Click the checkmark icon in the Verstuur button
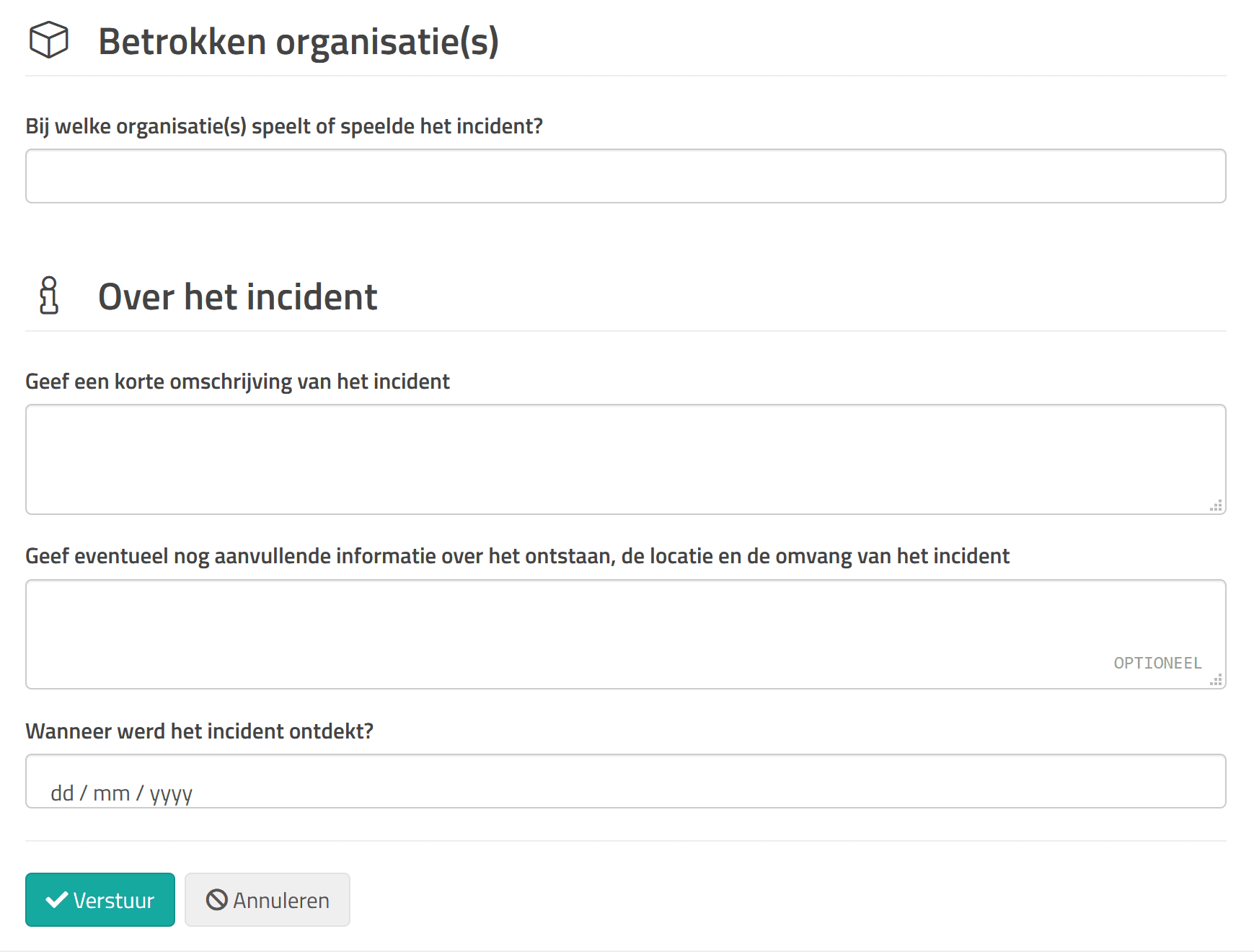The width and height of the screenshot is (1254, 952). click(x=56, y=900)
